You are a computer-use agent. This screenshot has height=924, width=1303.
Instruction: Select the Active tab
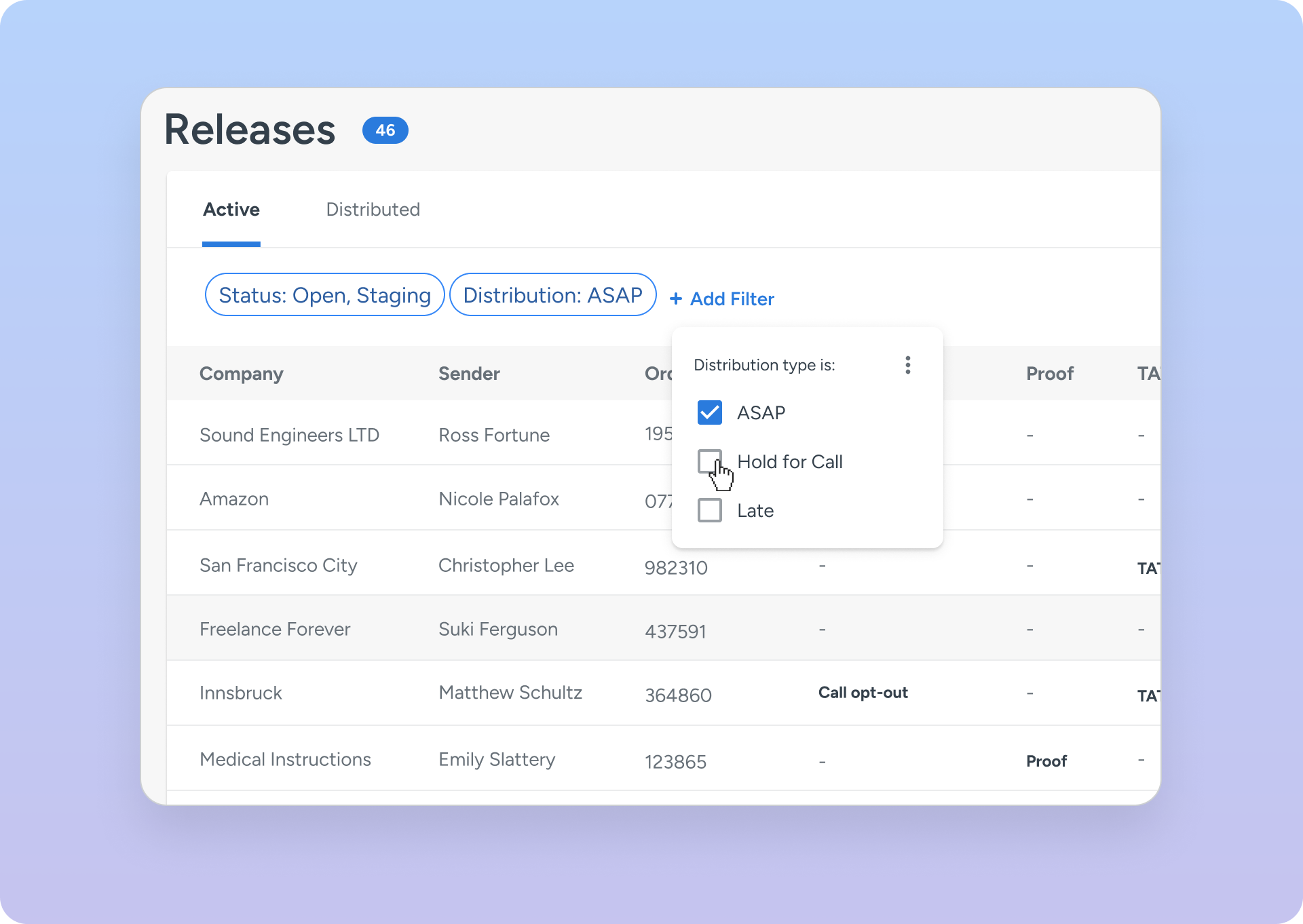pyautogui.click(x=231, y=210)
